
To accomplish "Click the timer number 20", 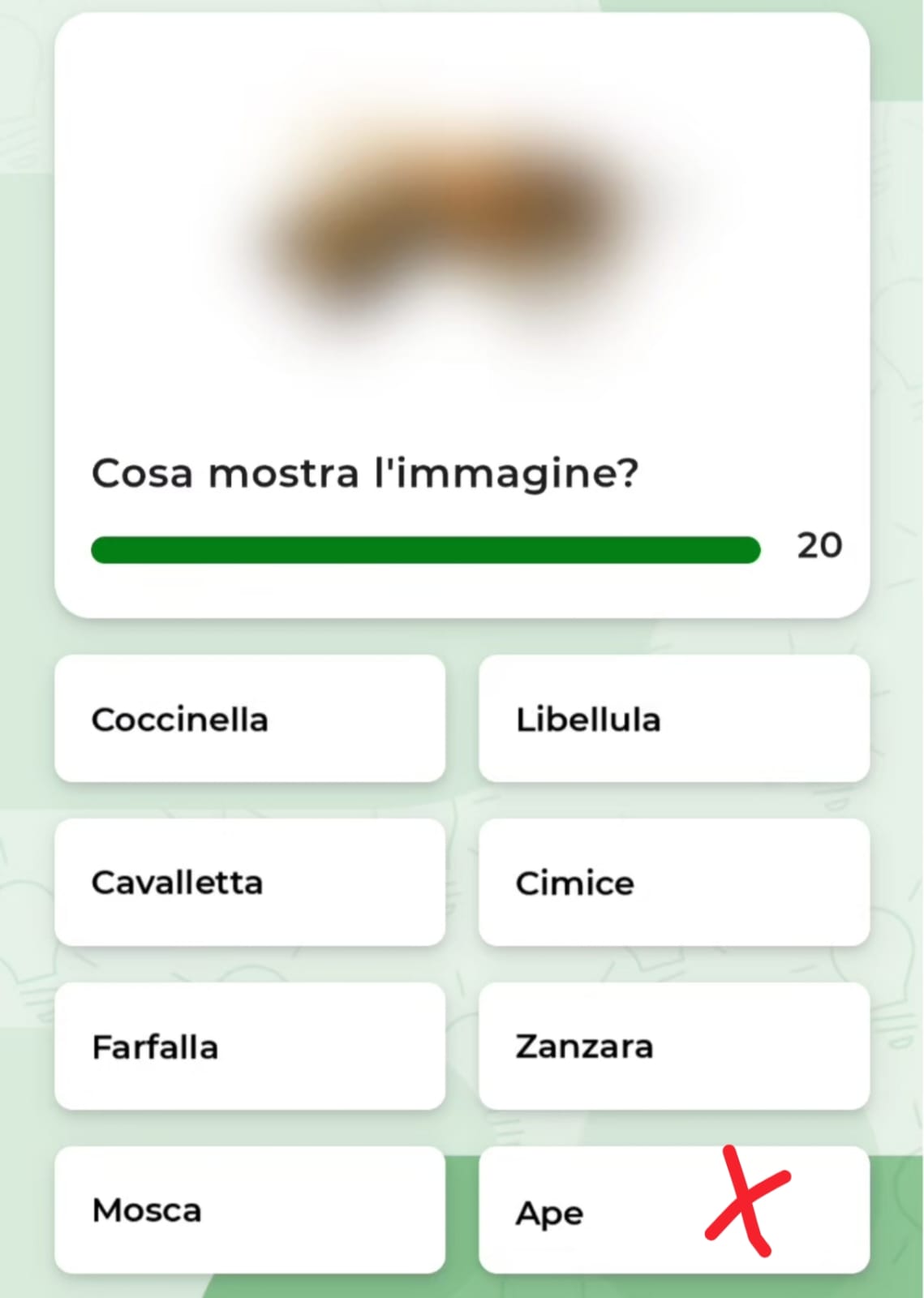I will click(819, 545).
